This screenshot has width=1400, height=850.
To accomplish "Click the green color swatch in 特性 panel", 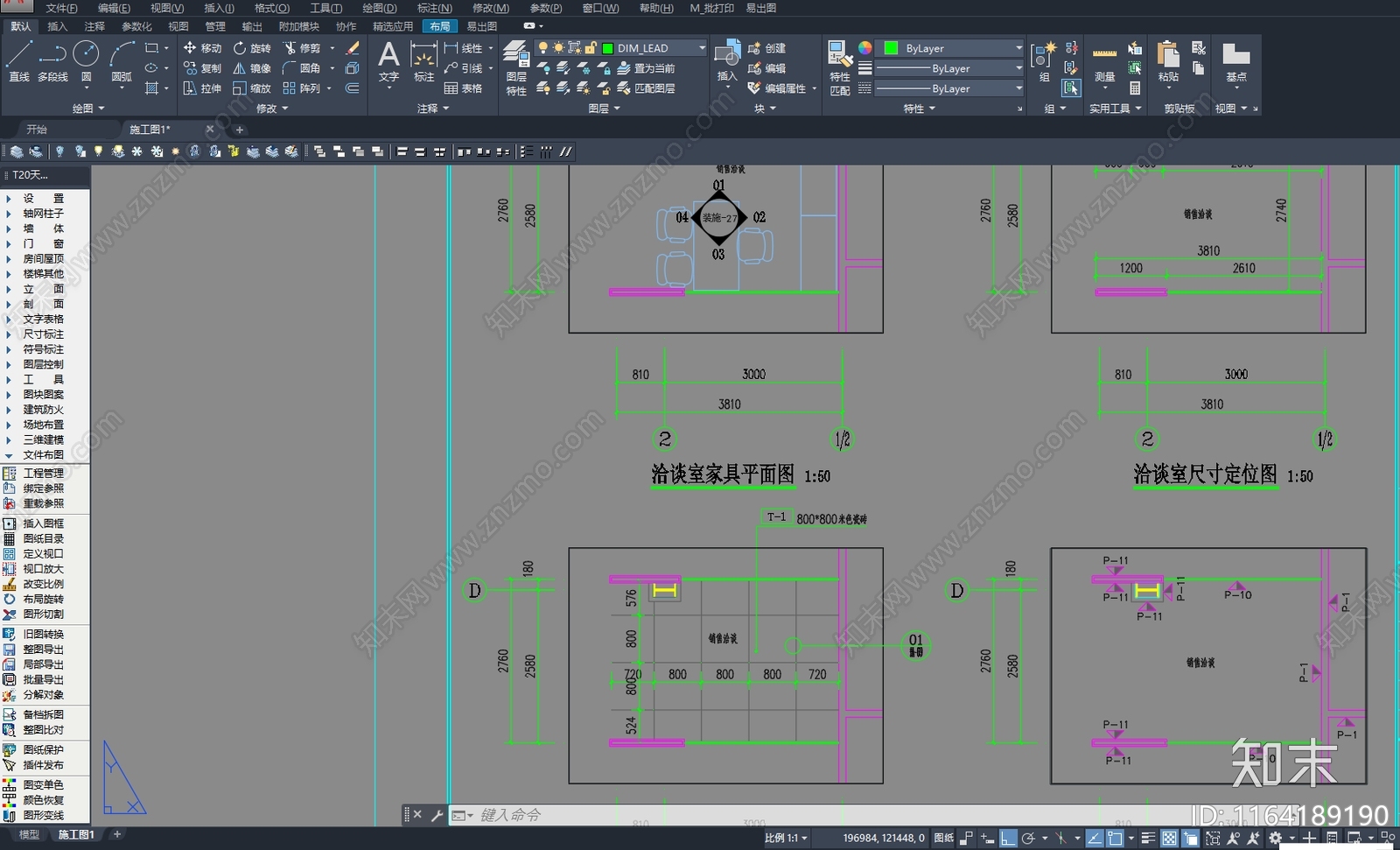I will 891,48.
